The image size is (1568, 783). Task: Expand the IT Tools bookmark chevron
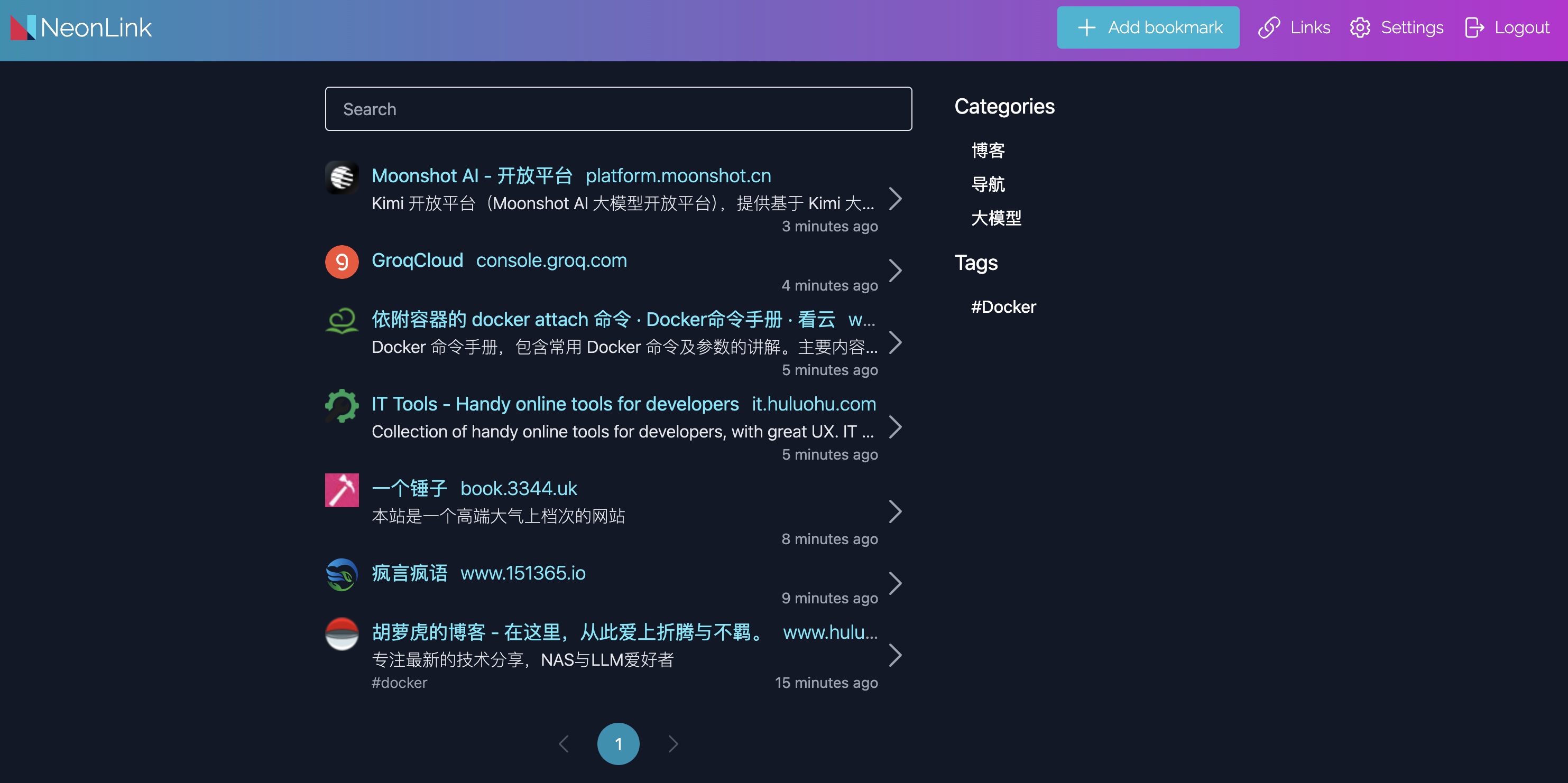click(x=895, y=427)
